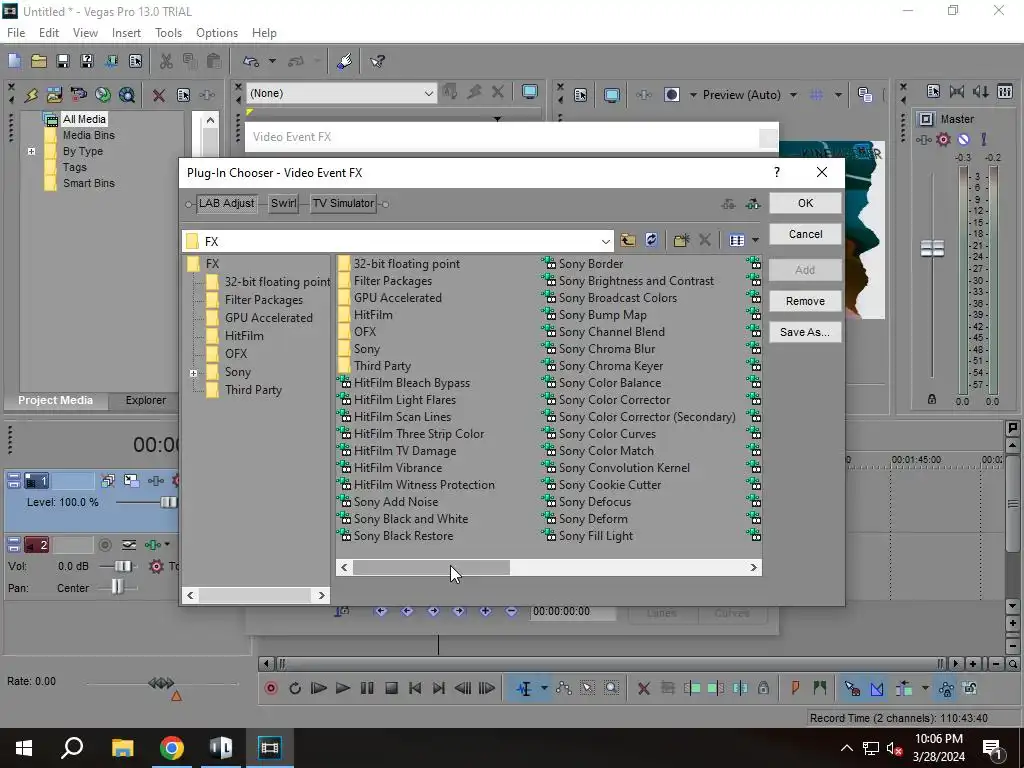Toggle the Mute Master bus icon

pos(963,139)
